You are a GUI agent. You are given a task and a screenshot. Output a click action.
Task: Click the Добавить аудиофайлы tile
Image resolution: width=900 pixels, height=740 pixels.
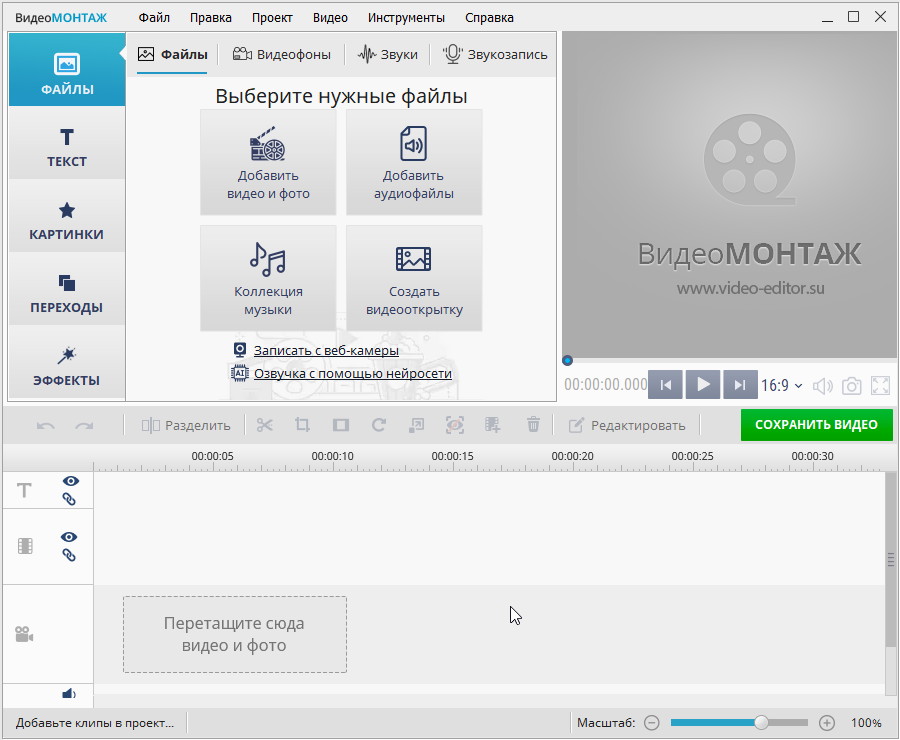(414, 162)
